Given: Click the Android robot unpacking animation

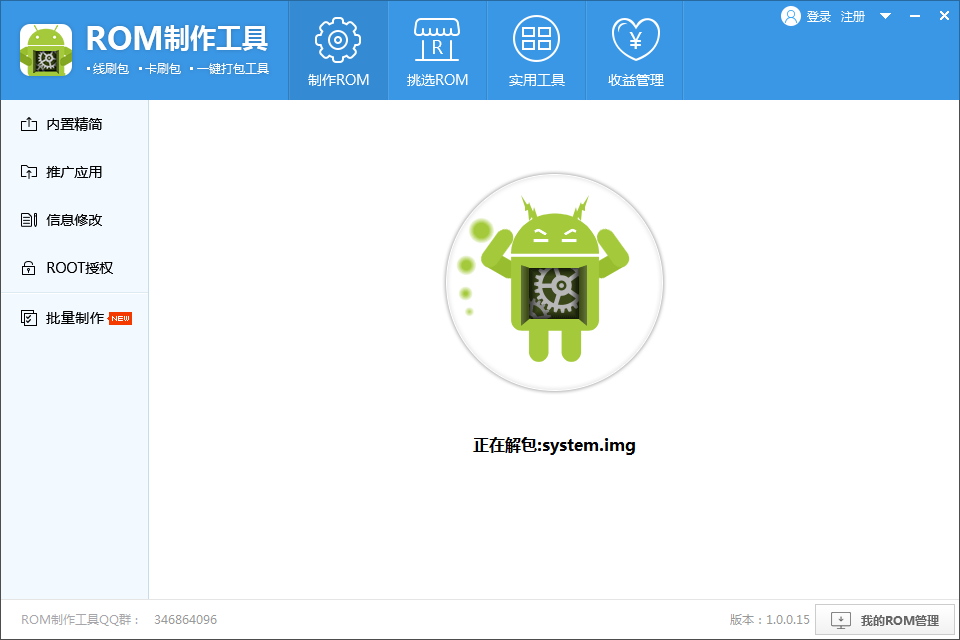Looking at the screenshot, I should 555,282.
